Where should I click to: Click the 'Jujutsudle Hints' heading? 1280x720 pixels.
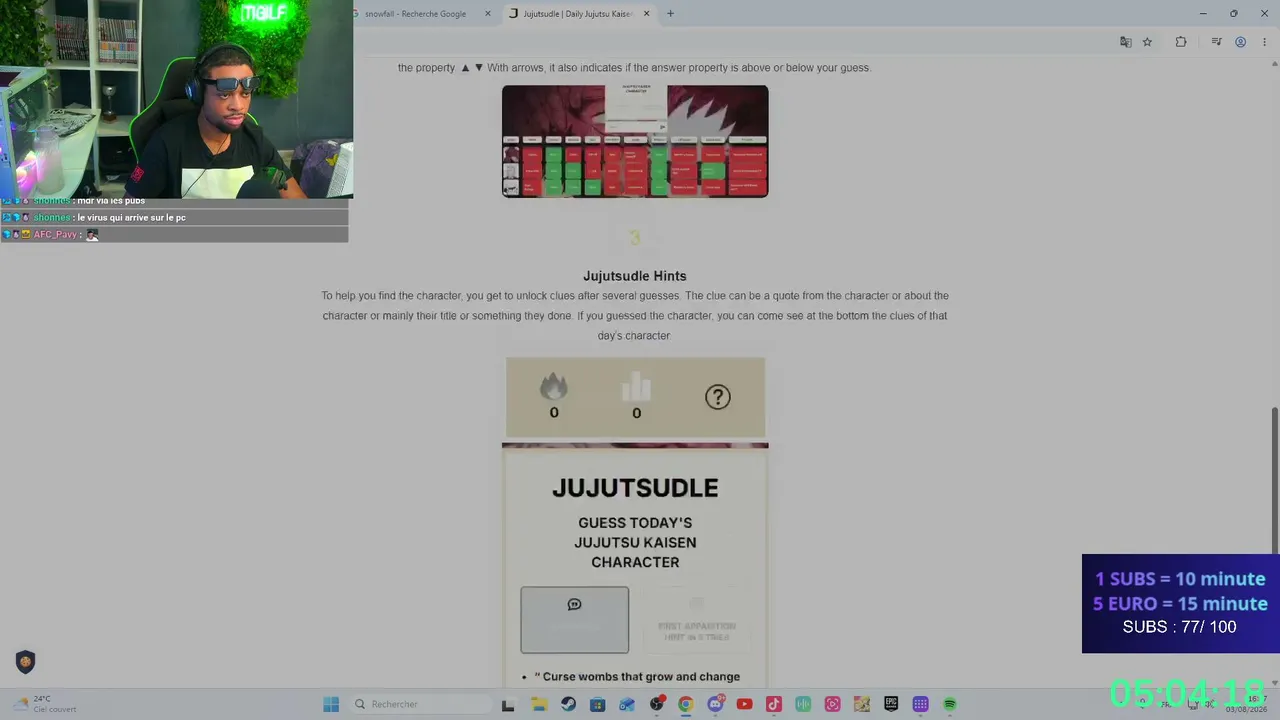635,276
